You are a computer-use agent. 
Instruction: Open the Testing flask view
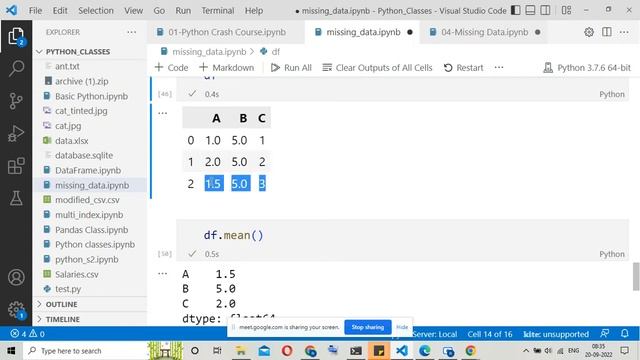coord(16,198)
